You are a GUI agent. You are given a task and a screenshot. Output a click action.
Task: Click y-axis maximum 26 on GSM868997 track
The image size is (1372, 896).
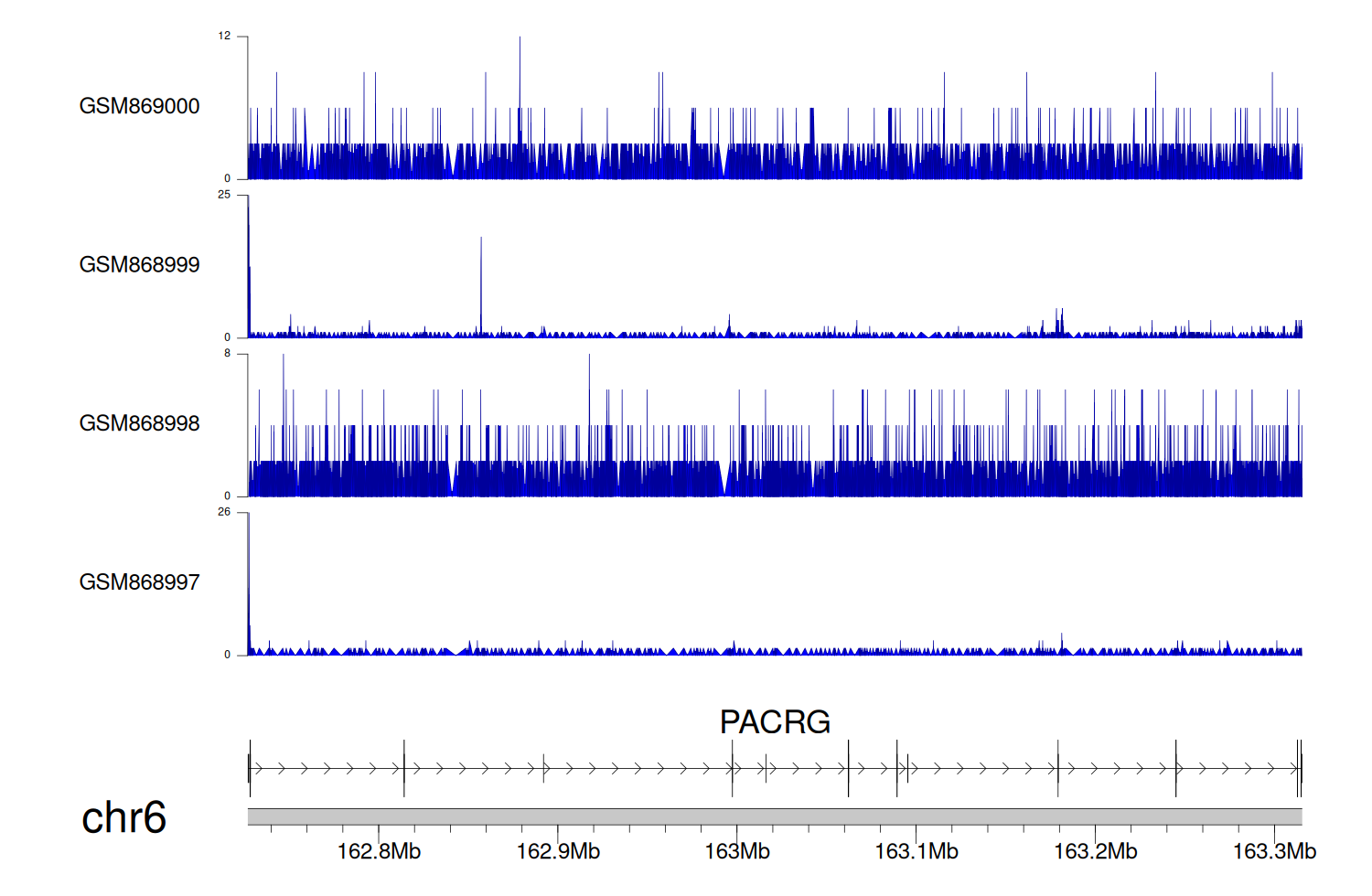click(224, 512)
